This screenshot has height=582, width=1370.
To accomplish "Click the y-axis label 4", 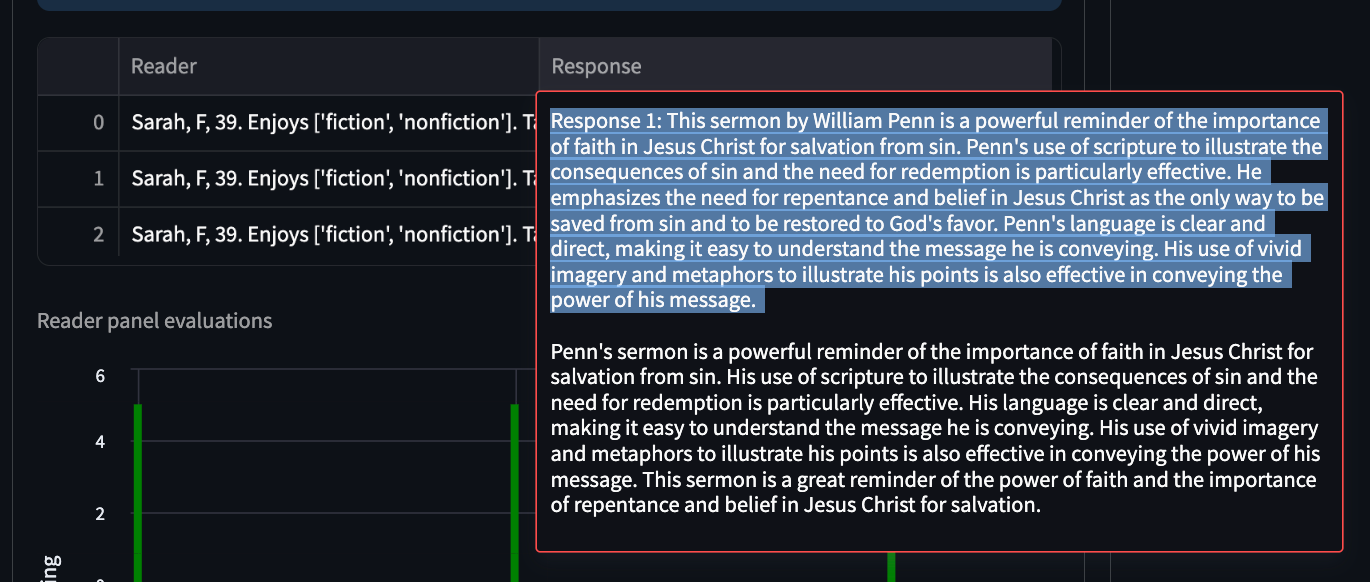I will pos(100,441).
